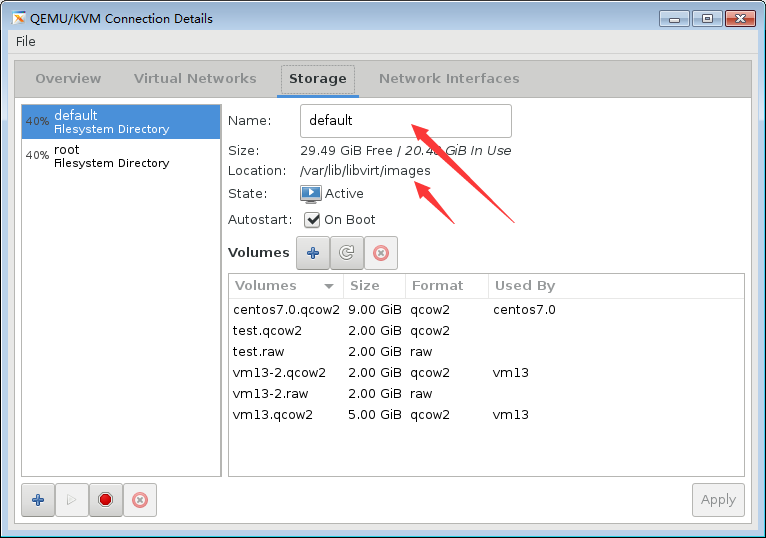Stop the storage pool with red button
766x538 pixels.
[106, 500]
